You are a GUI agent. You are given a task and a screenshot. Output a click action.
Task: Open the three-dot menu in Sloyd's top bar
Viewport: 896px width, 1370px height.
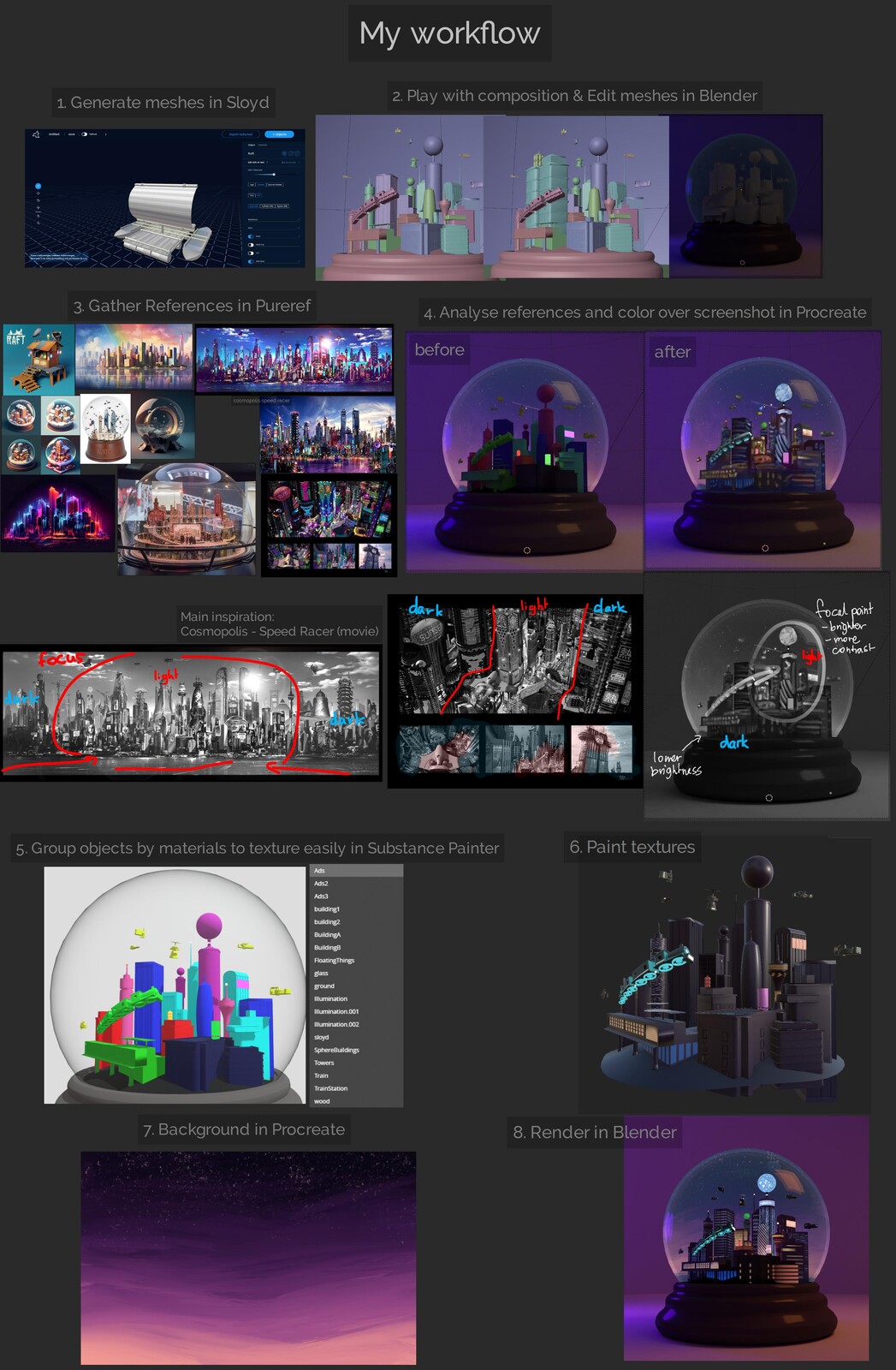[105, 134]
